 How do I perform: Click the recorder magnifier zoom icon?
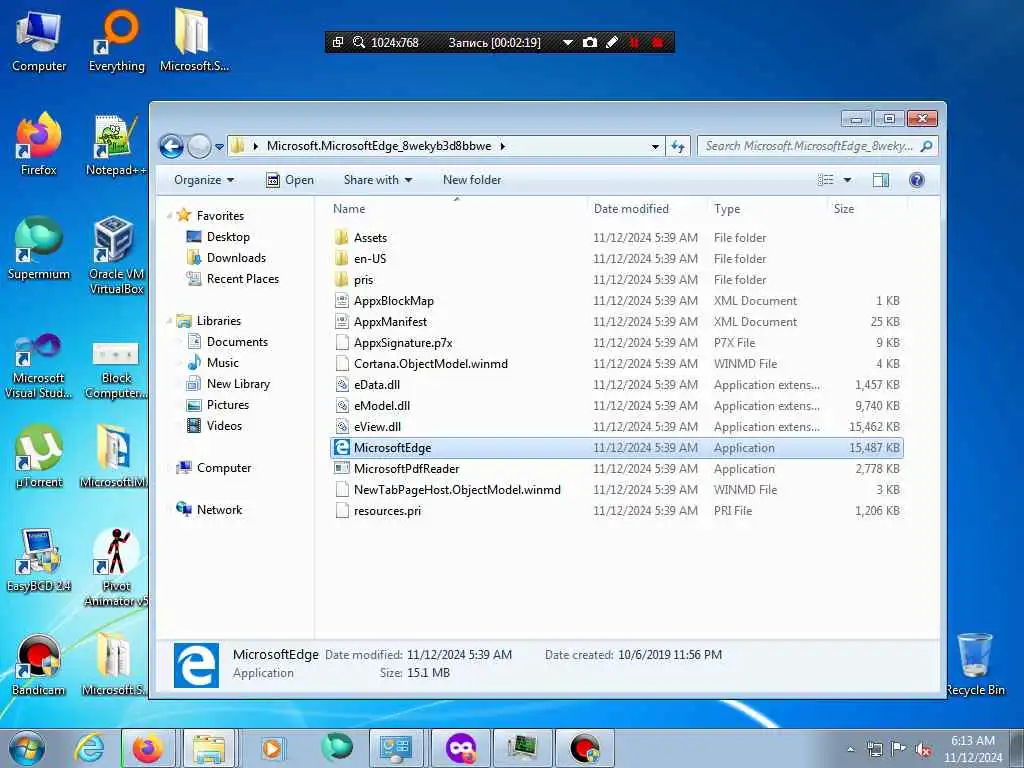coord(359,42)
